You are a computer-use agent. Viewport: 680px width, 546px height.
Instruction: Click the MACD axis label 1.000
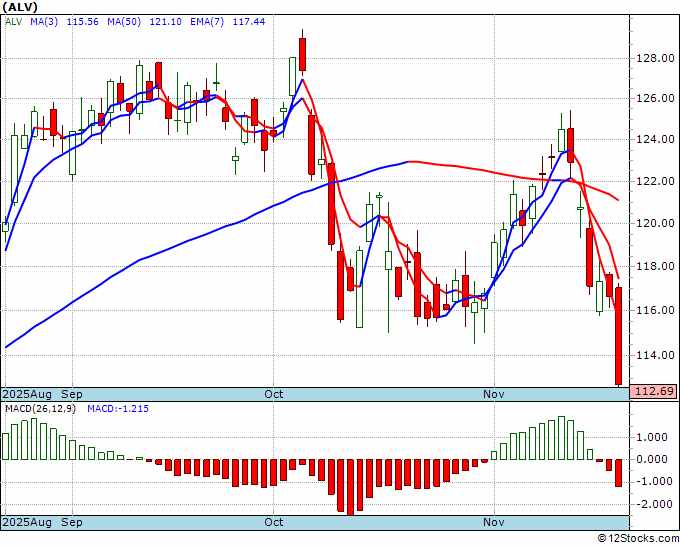tap(652, 437)
